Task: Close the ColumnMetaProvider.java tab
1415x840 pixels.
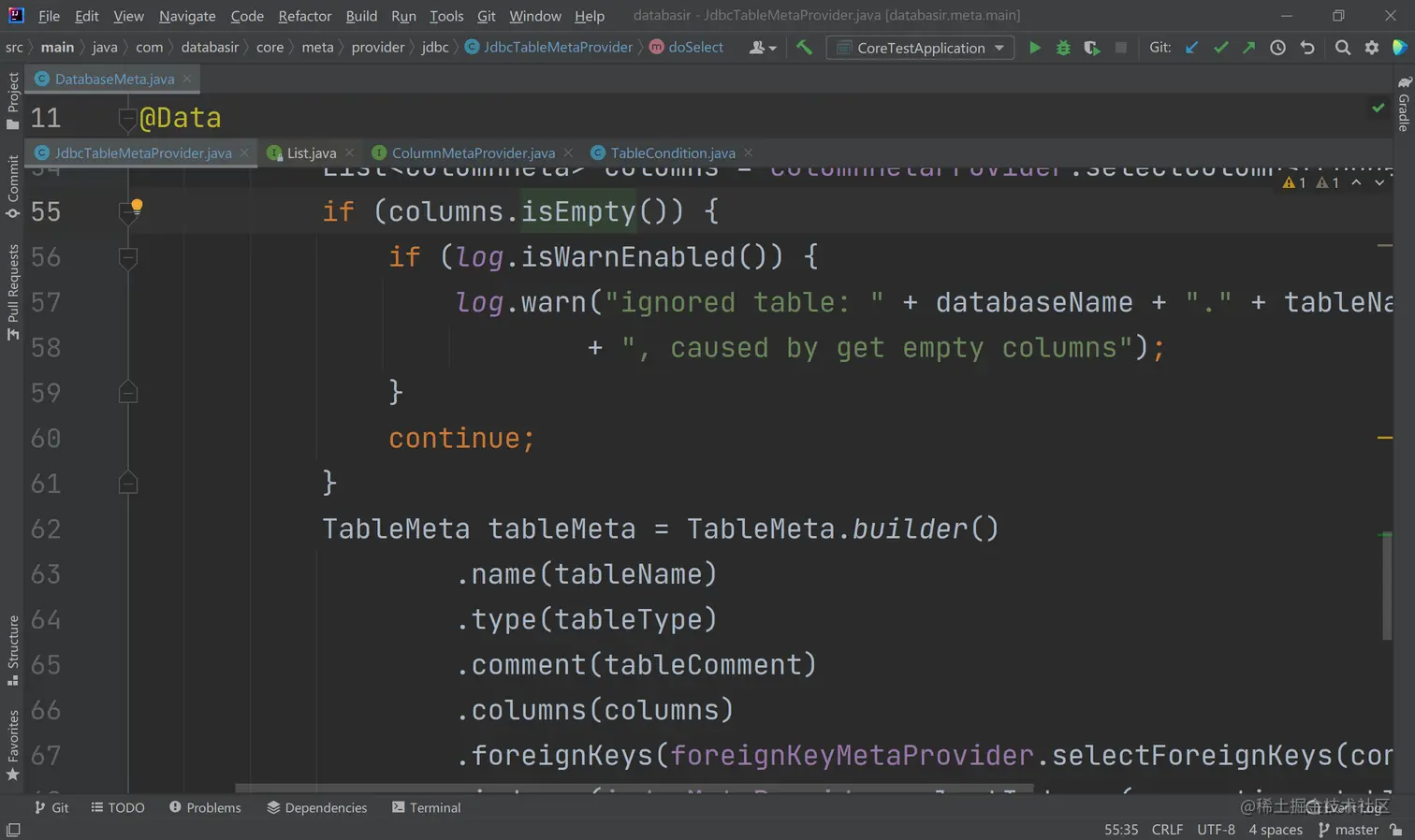Action: tap(568, 152)
